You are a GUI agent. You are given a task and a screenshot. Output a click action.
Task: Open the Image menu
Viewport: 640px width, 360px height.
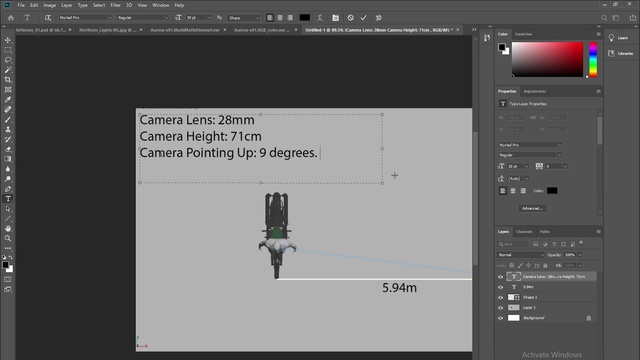(49, 5)
